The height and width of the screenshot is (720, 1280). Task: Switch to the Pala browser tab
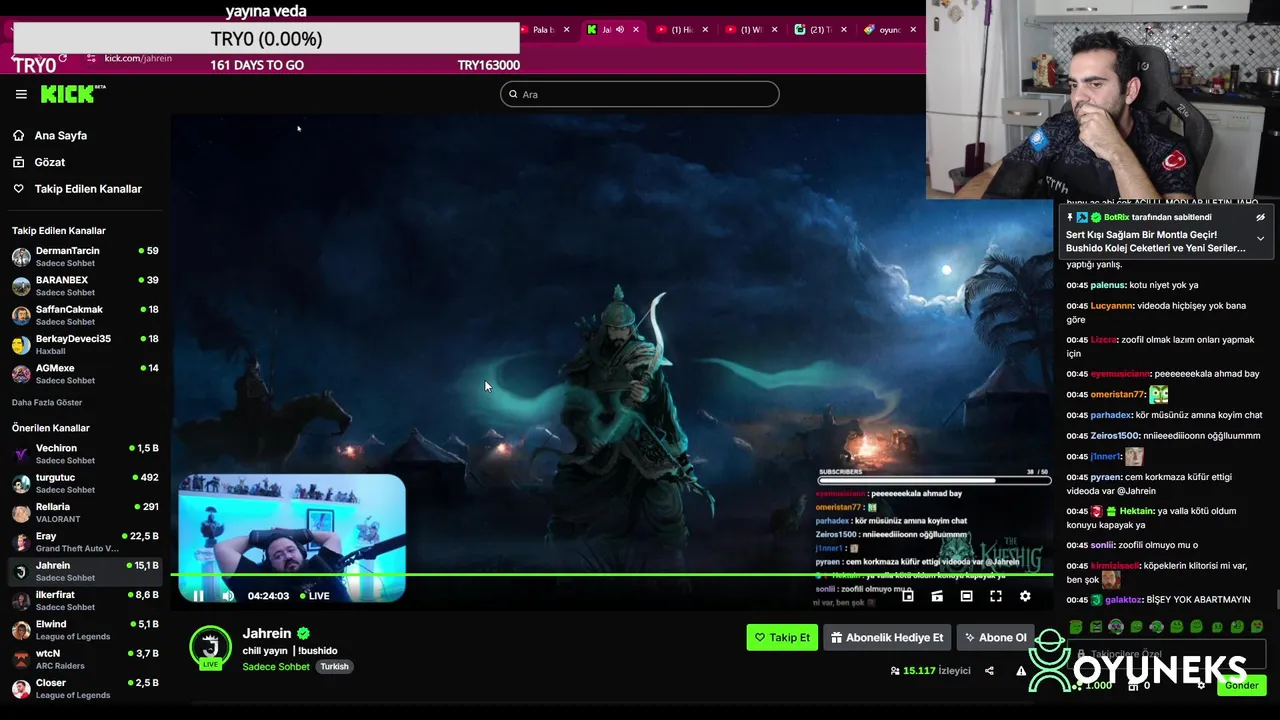click(x=546, y=30)
